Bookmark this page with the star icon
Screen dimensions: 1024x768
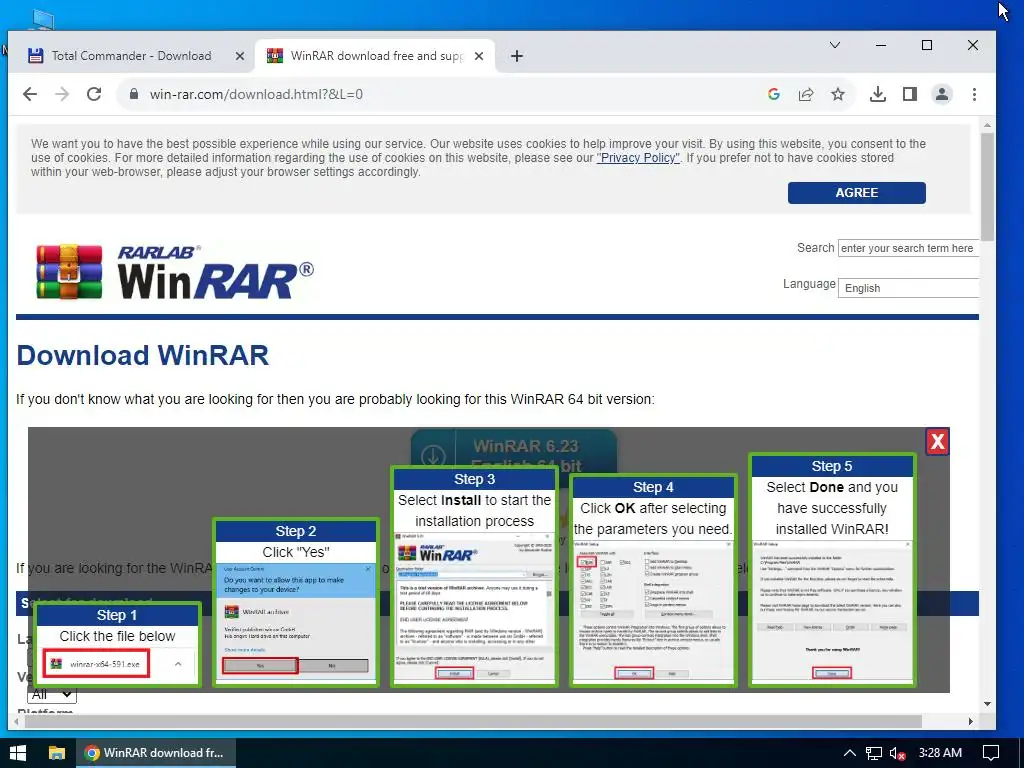(838, 94)
